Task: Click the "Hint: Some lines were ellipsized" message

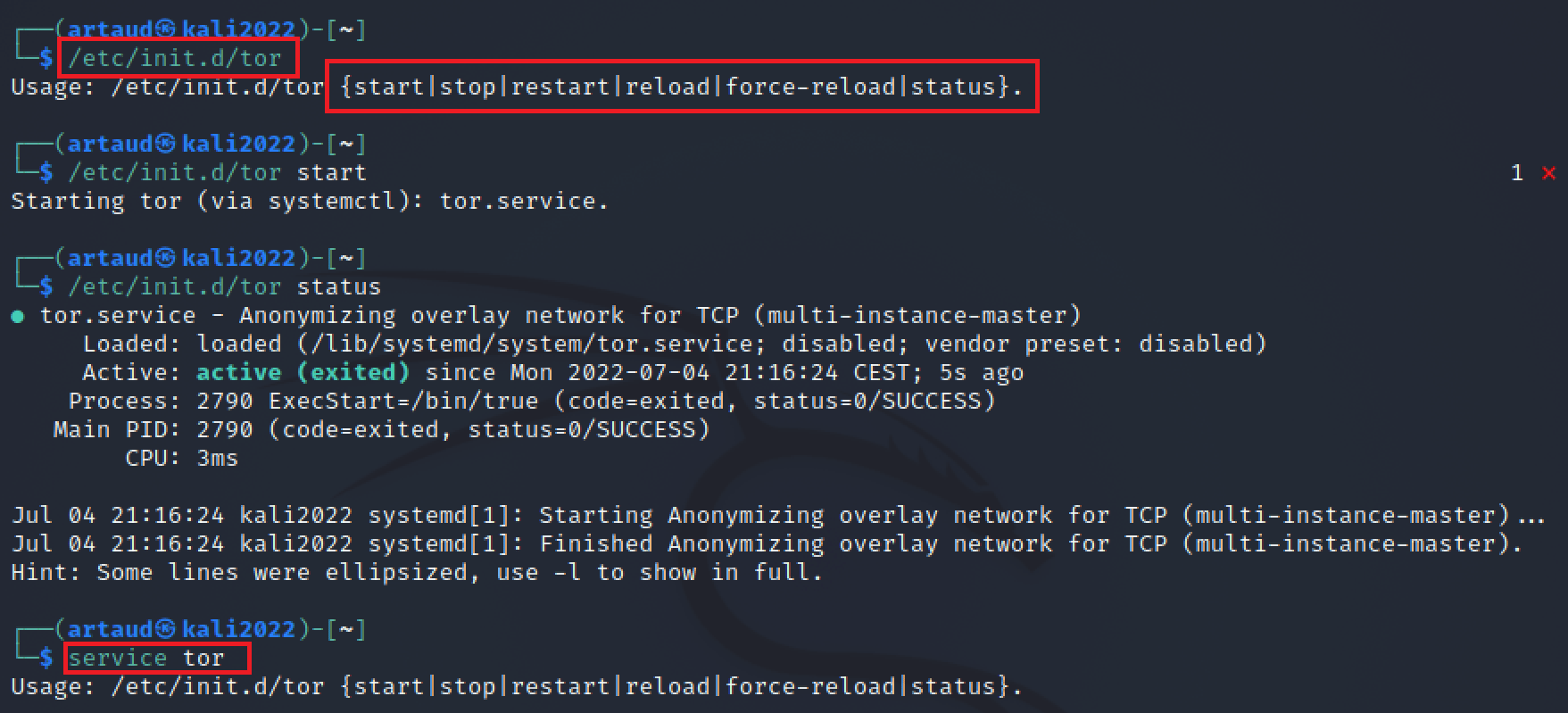Action: pyautogui.click(x=416, y=572)
